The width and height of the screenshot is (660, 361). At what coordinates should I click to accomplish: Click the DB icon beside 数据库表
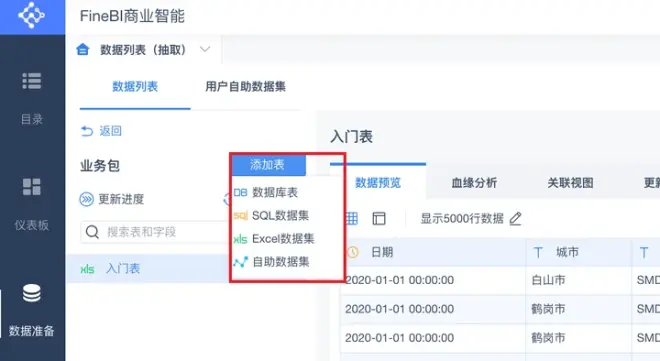click(x=240, y=193)
